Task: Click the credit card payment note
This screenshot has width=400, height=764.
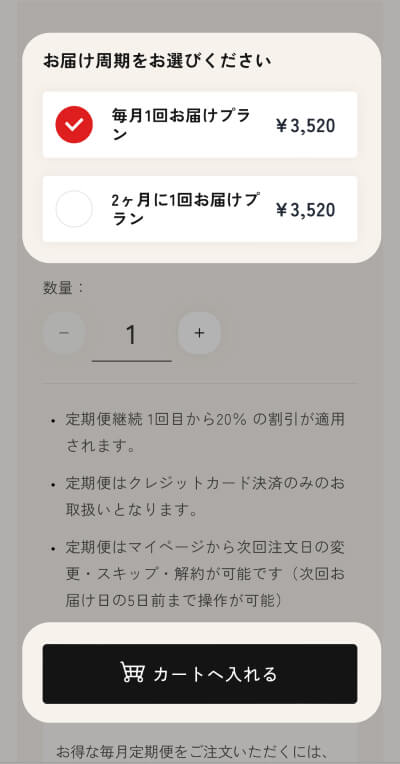Action: point(205,497)
